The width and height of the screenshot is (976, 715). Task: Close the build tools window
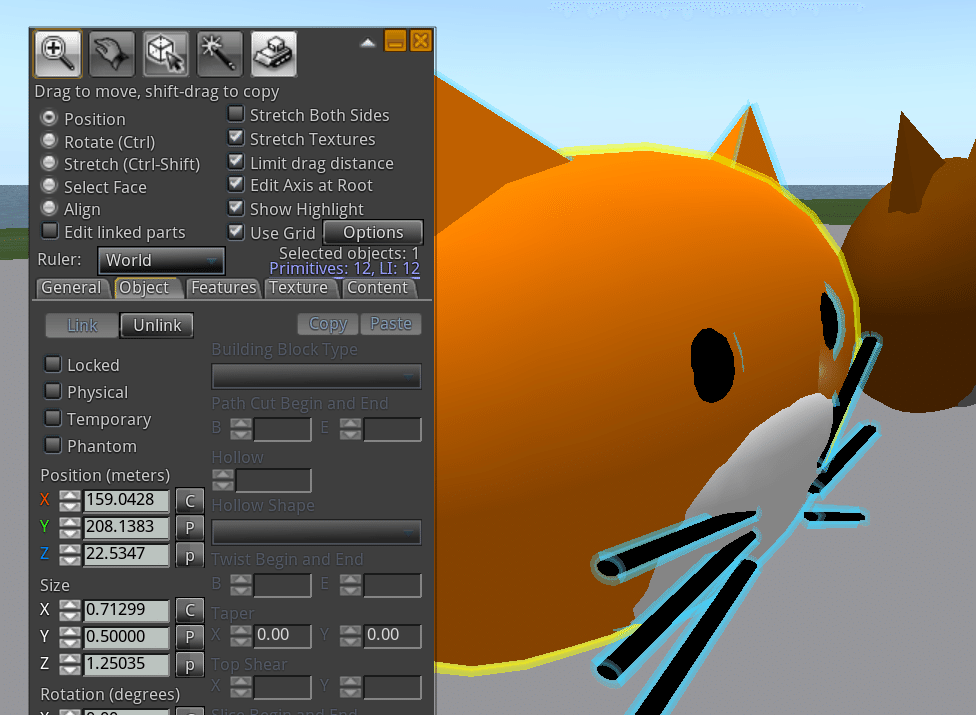click(x=421, y=41)
